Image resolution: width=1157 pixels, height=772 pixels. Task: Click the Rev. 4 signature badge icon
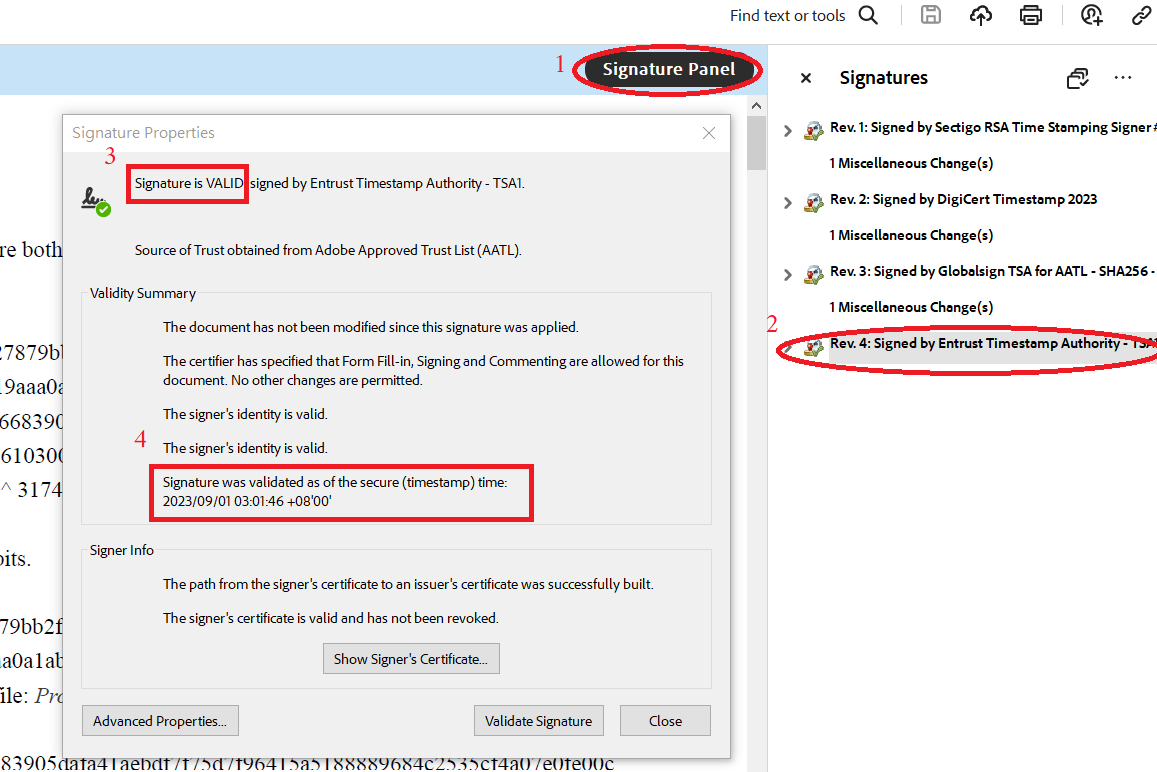click(813, 346)
